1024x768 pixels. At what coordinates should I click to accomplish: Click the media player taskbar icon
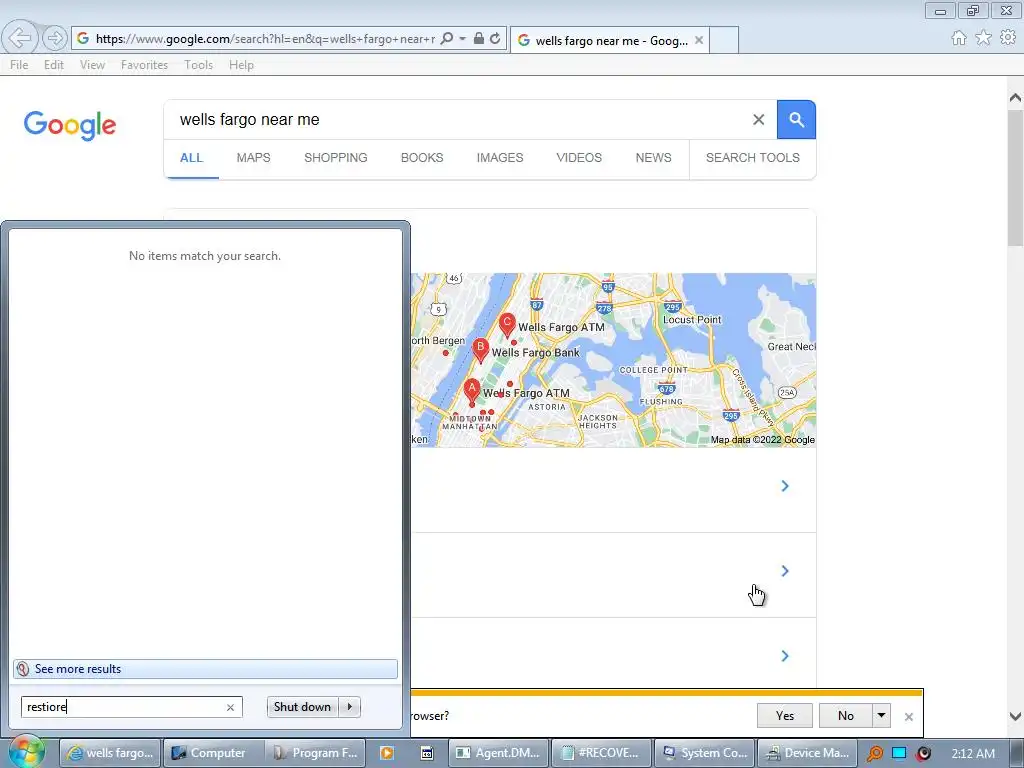tap(387, 753)
